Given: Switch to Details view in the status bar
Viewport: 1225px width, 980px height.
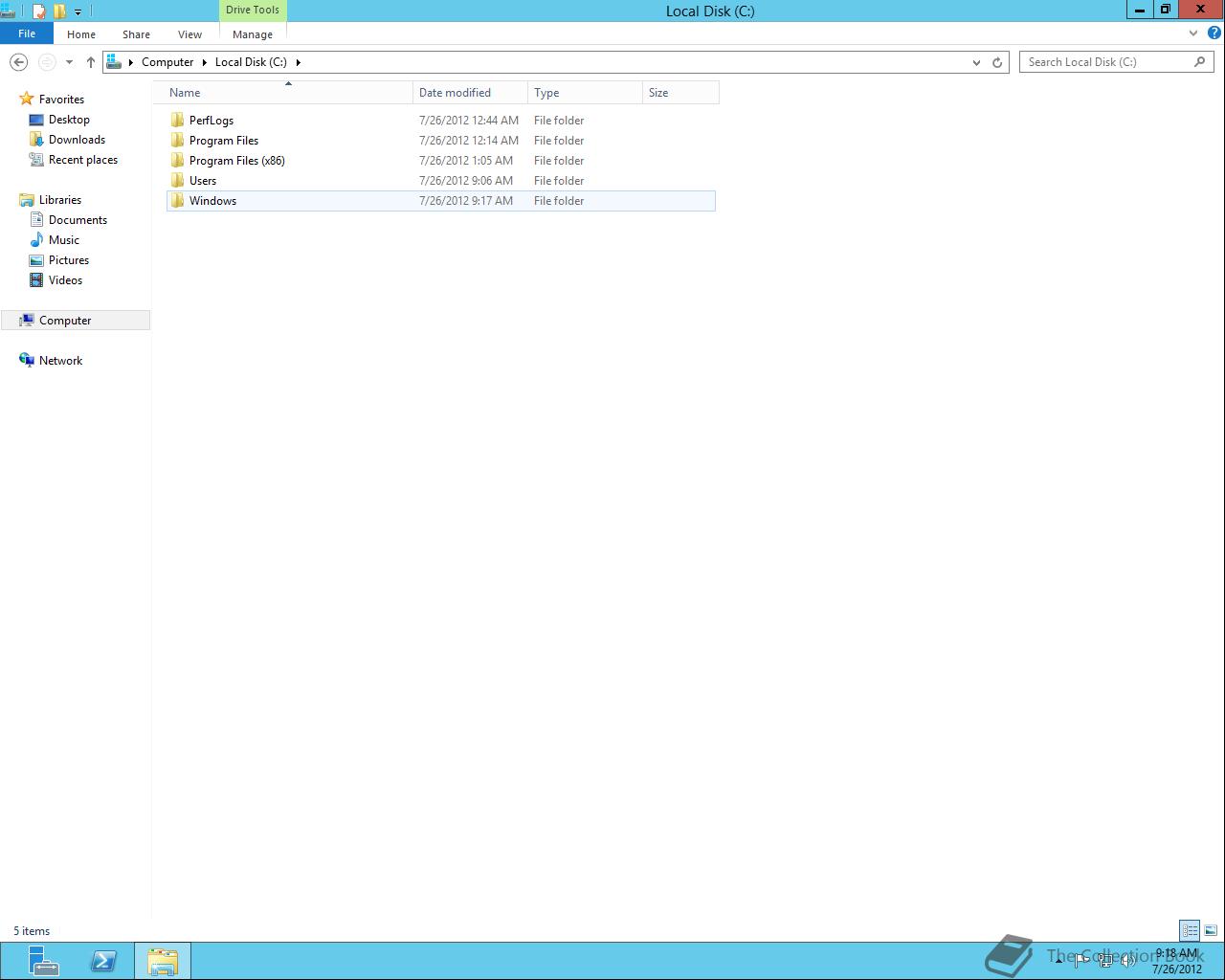Looking at the screenshot, I should coord(1190,930).
